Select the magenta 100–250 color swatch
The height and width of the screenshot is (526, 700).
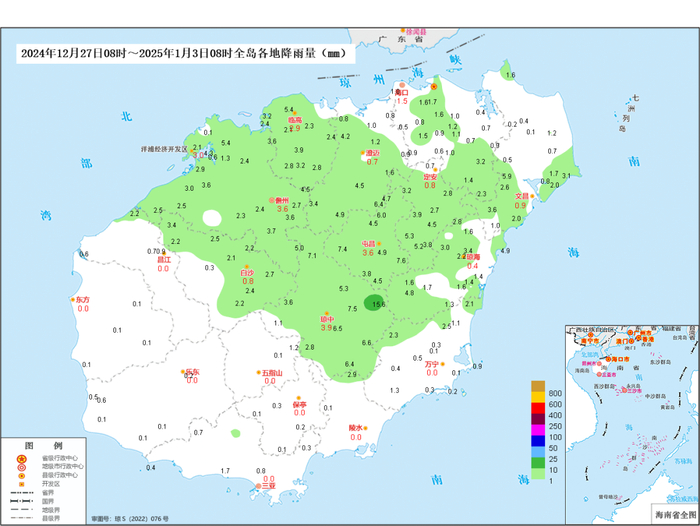538,430
